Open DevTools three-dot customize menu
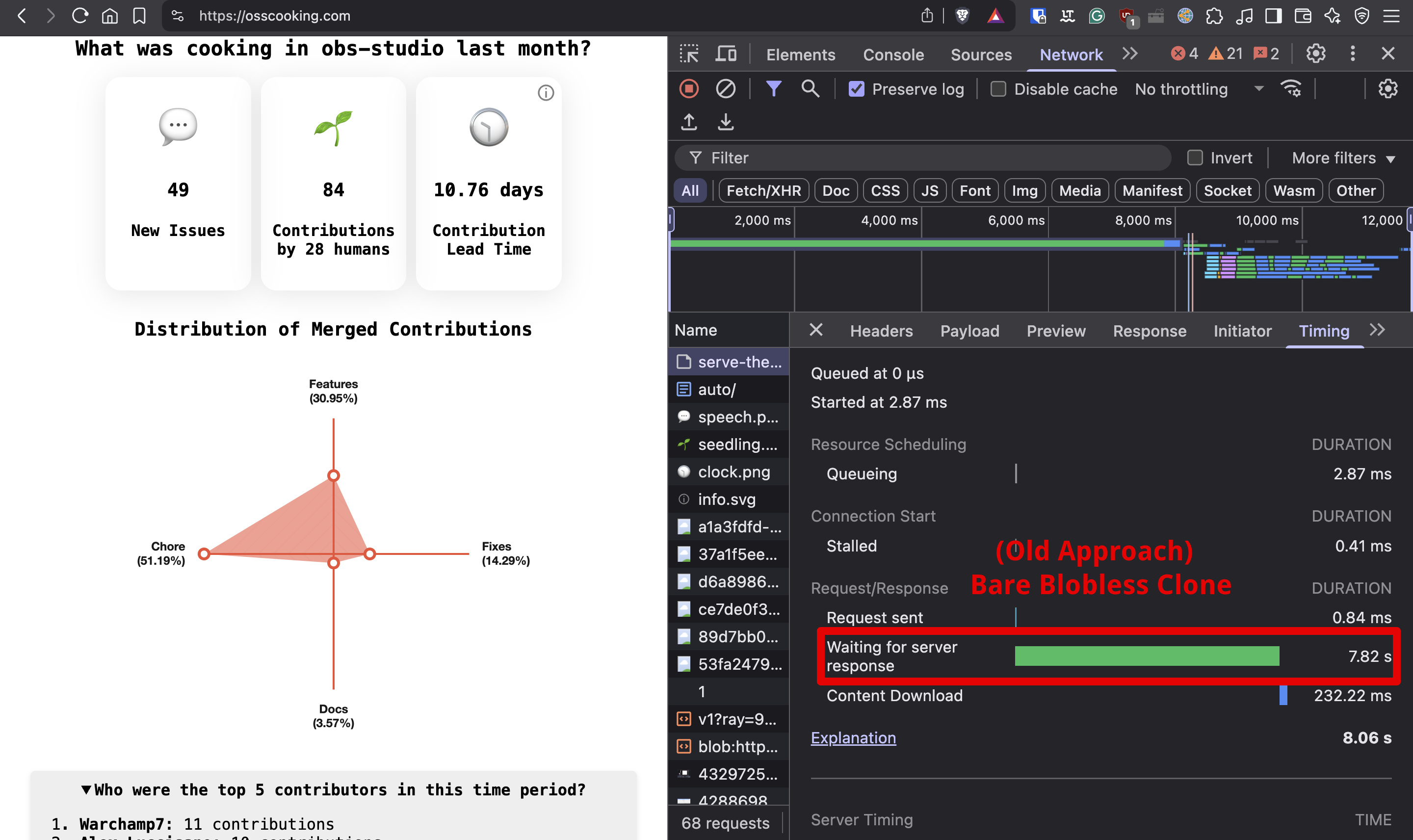Viewport: 1413px width, 840px height. pyautogui.click(x=1353, y=54)
